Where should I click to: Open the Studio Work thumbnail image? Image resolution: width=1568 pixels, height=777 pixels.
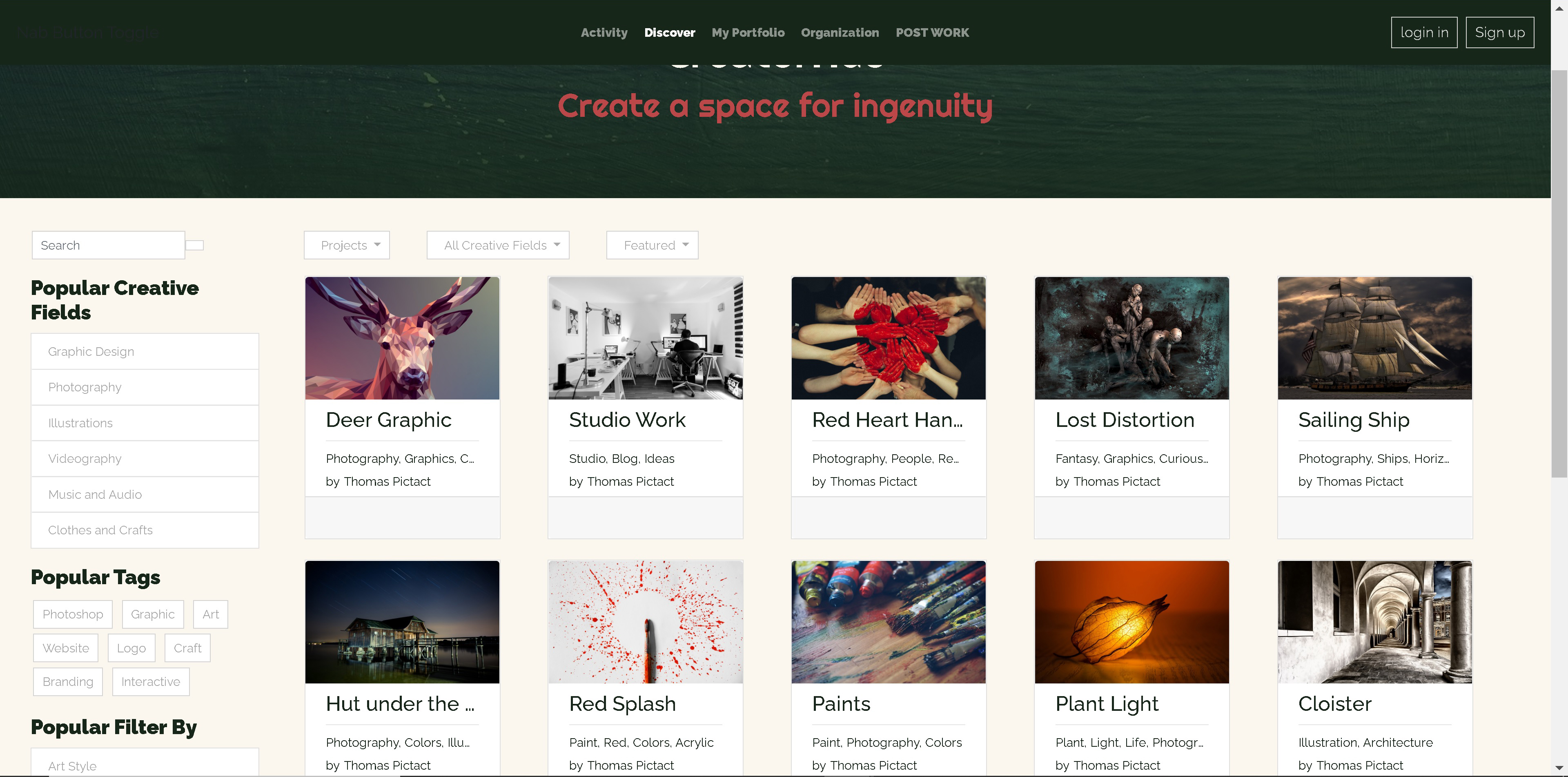(x=645, y=339)
